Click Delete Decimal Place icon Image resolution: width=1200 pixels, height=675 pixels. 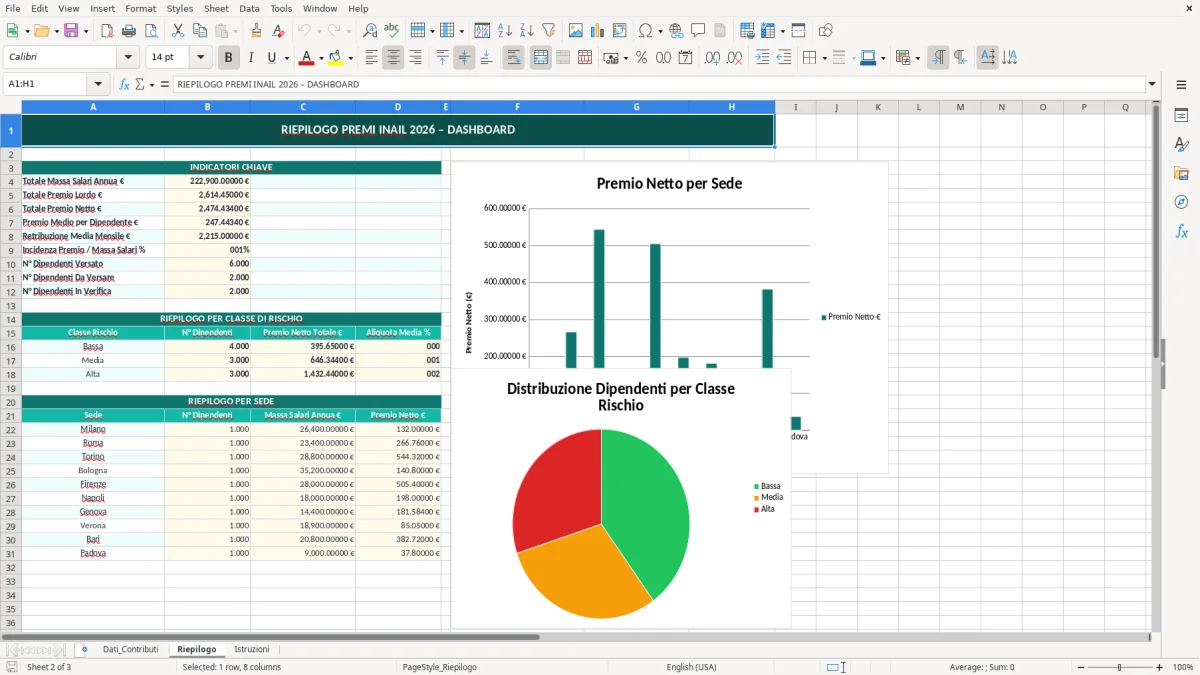[735, 58]
